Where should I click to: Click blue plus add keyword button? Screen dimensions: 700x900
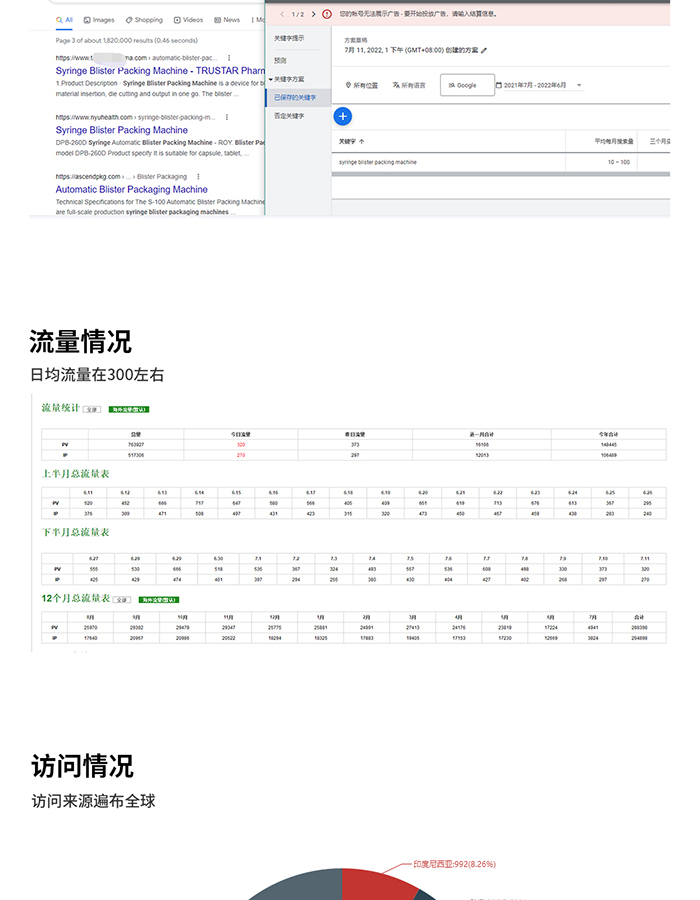pos(343,117)
